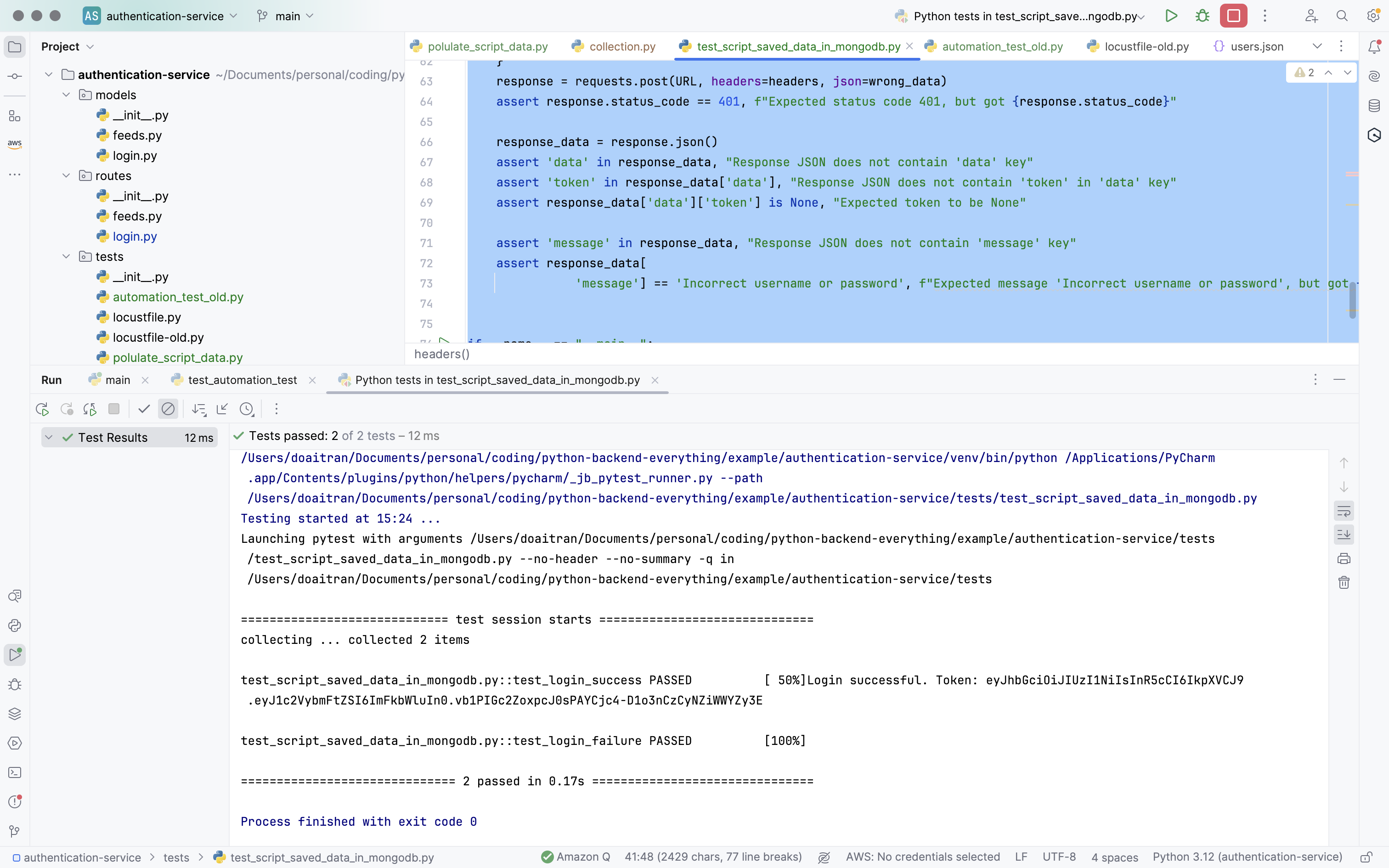Open the Structure tool window icon
1389x868 pixels.
[15, 116]
